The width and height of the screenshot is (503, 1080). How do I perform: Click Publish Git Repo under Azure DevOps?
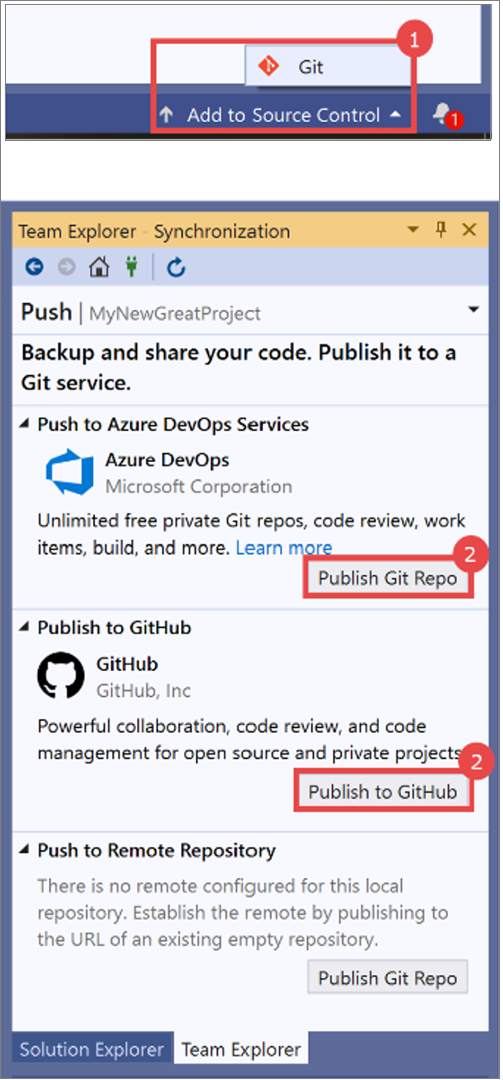[387, 579]
